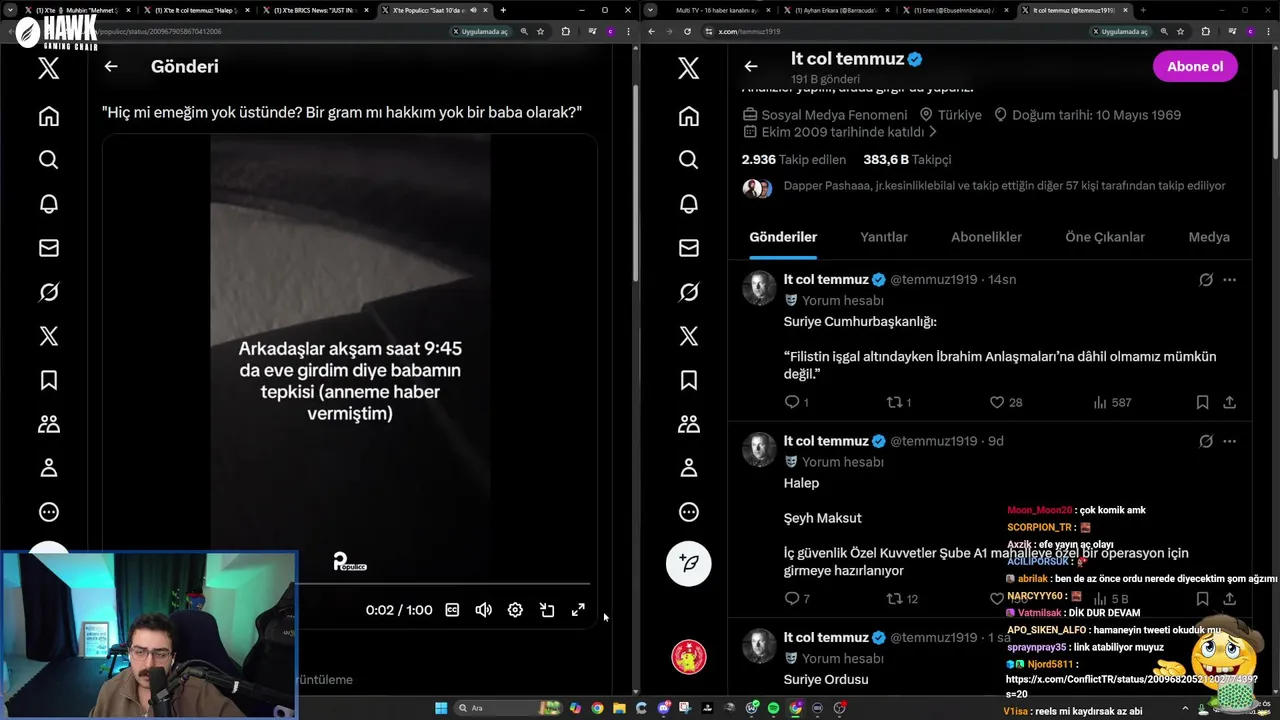
Task: Go back from the Gönderi post page
Action: tap(111, 66)
